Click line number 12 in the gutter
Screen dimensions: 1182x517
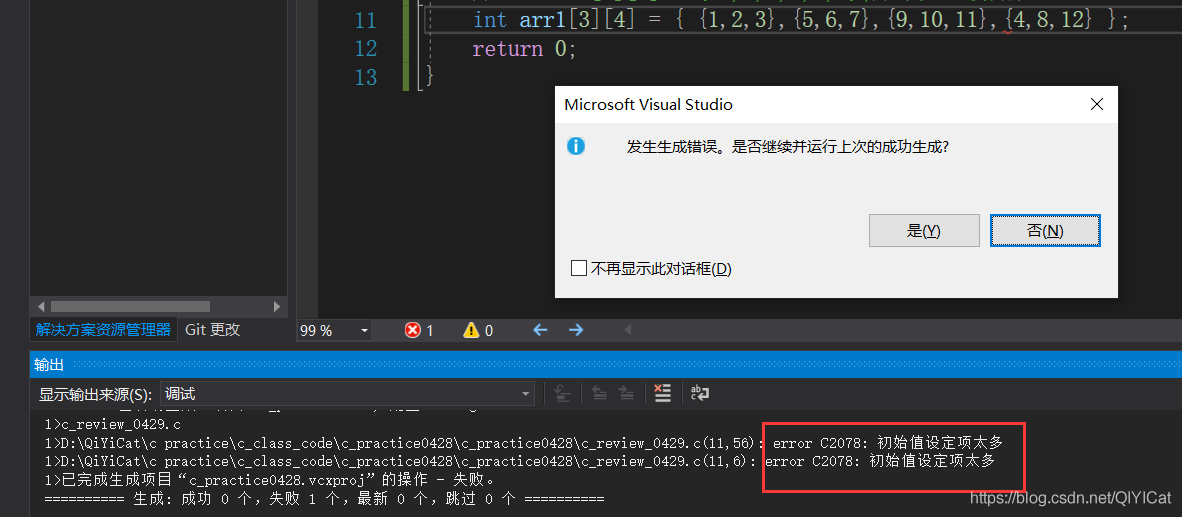366,49
